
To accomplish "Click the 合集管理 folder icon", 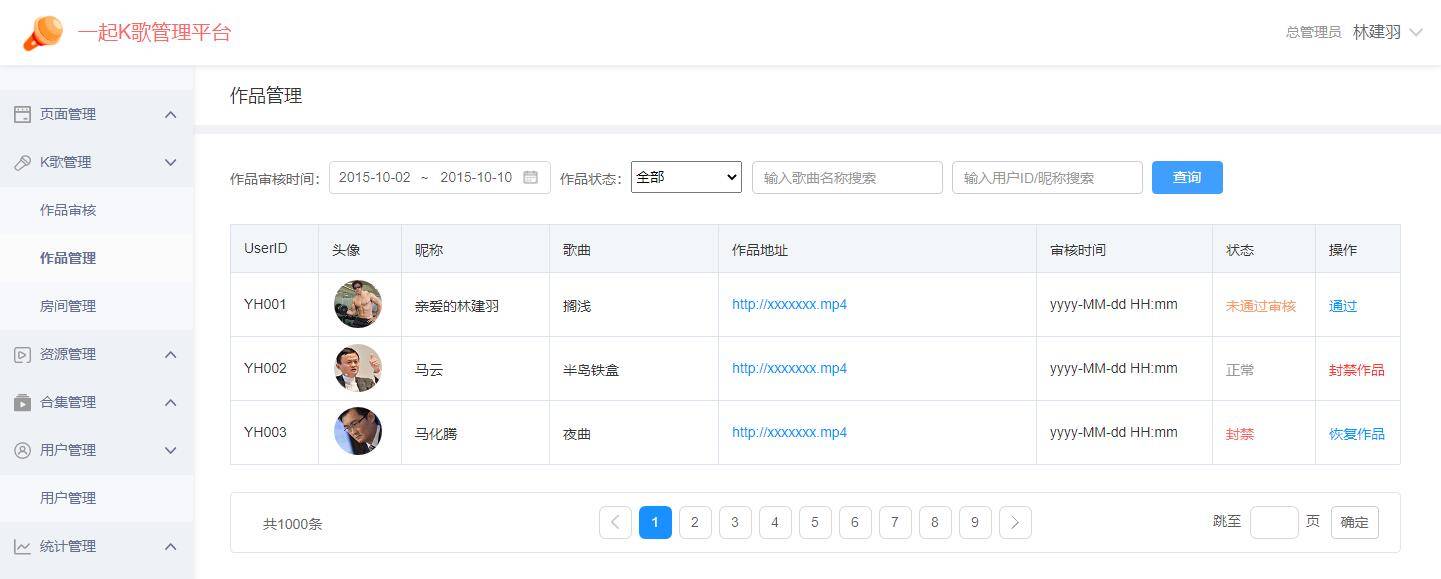I will coord(22,402).
